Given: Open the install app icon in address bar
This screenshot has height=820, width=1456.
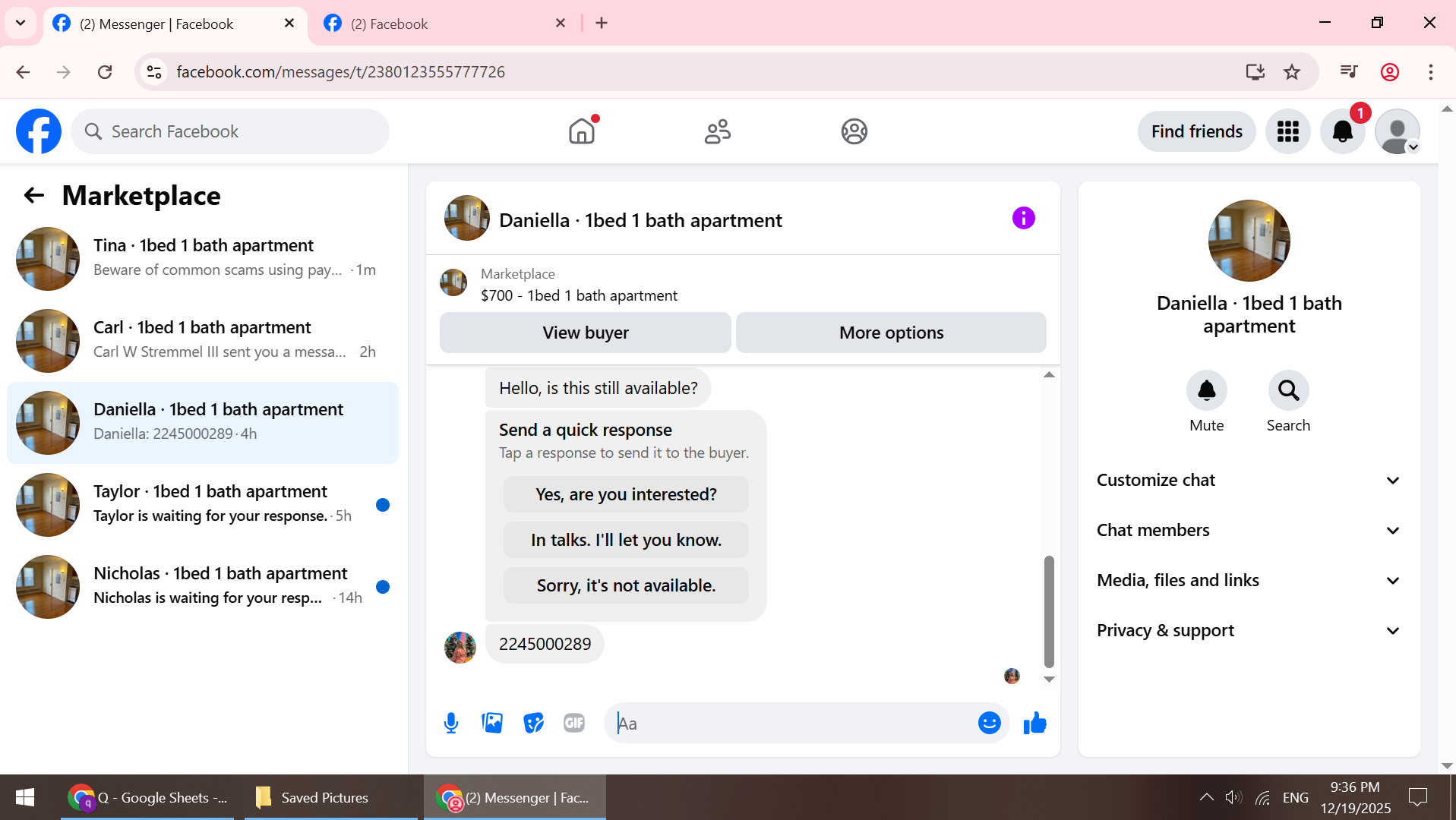Looking at the screenshot, I should (x=1255, y=72).
